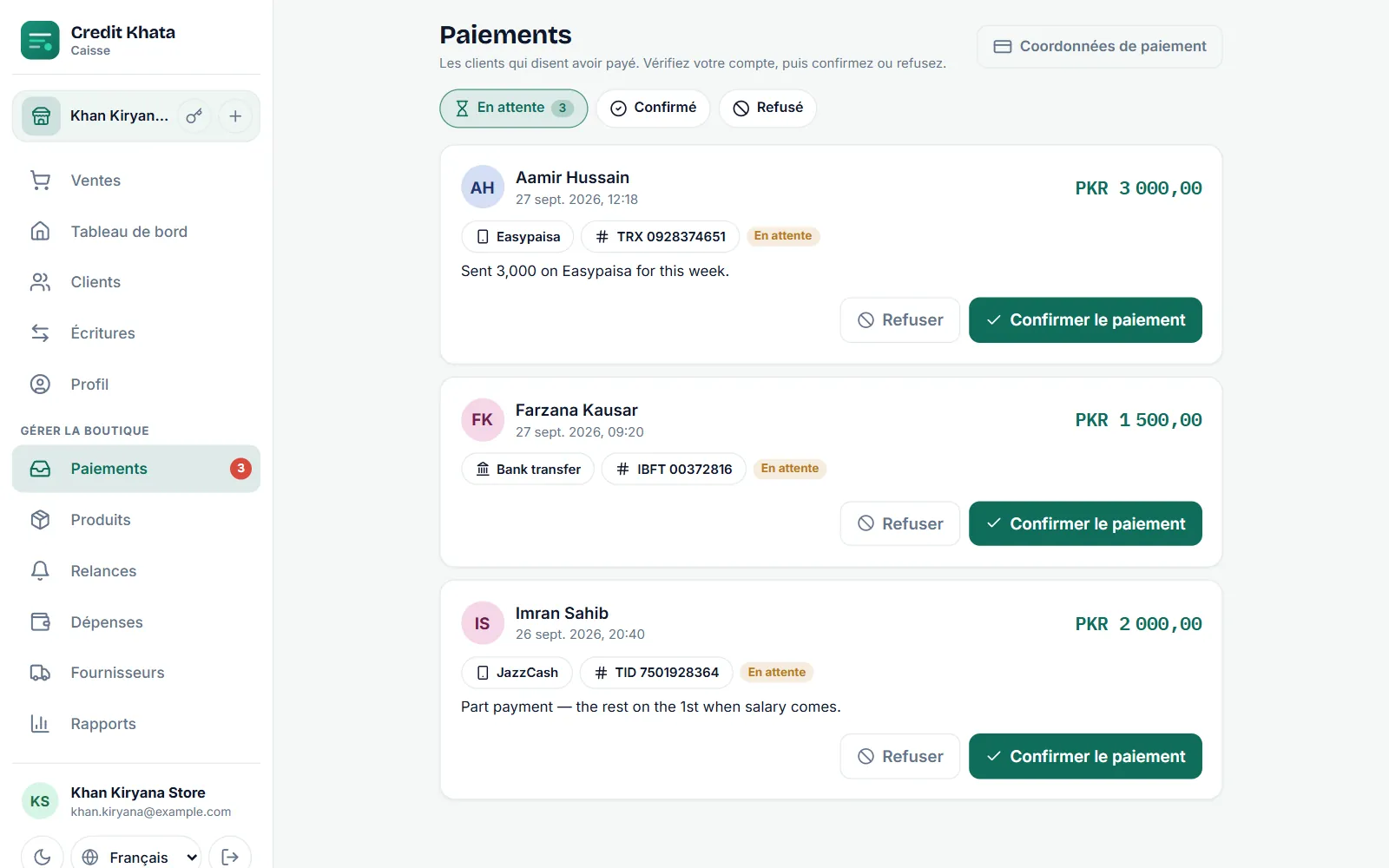Click the JazzCash method chip
The height and width of the screenshot is (868, 1389).
[517, 673]
